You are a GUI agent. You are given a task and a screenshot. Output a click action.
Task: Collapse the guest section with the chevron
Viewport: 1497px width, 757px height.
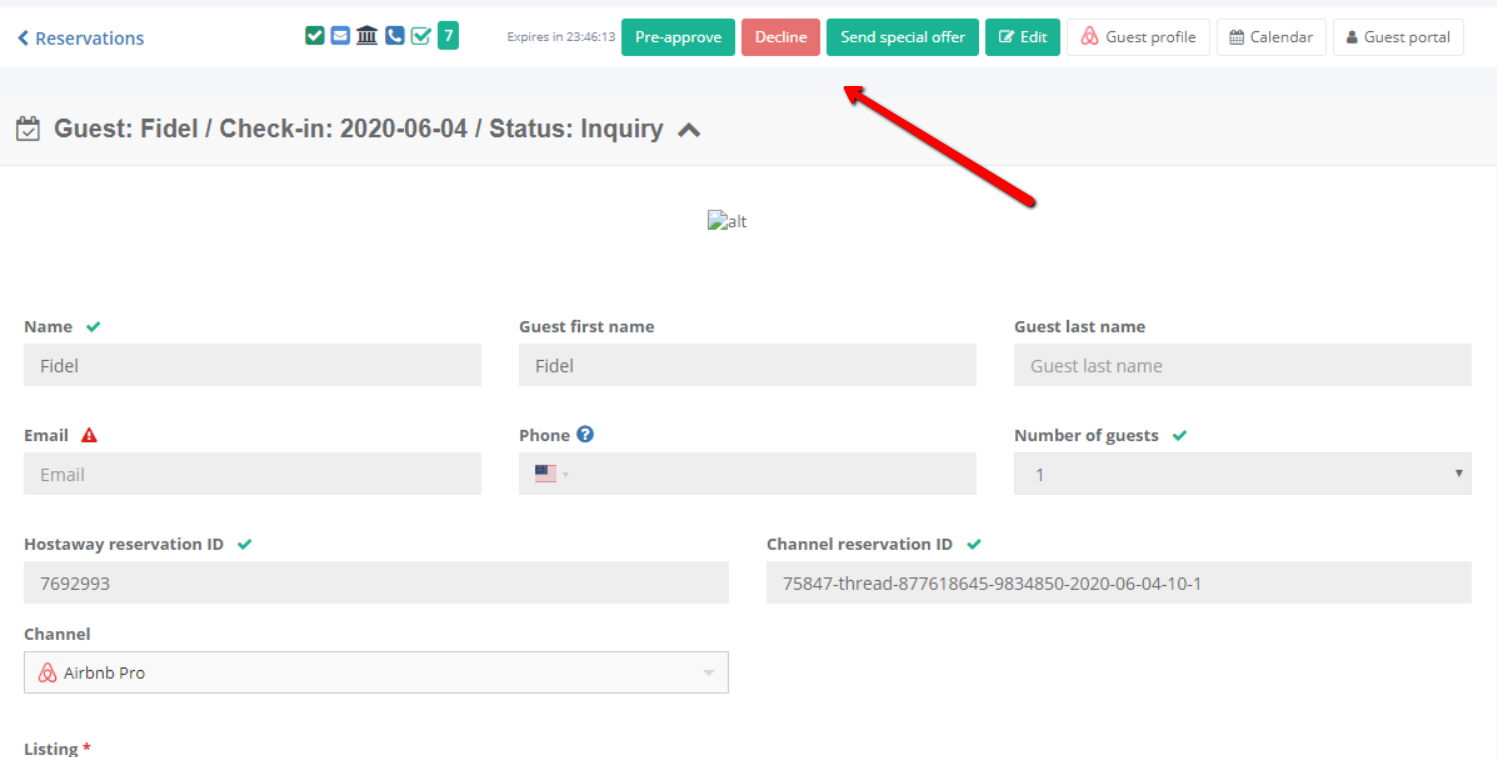[689, 130]
